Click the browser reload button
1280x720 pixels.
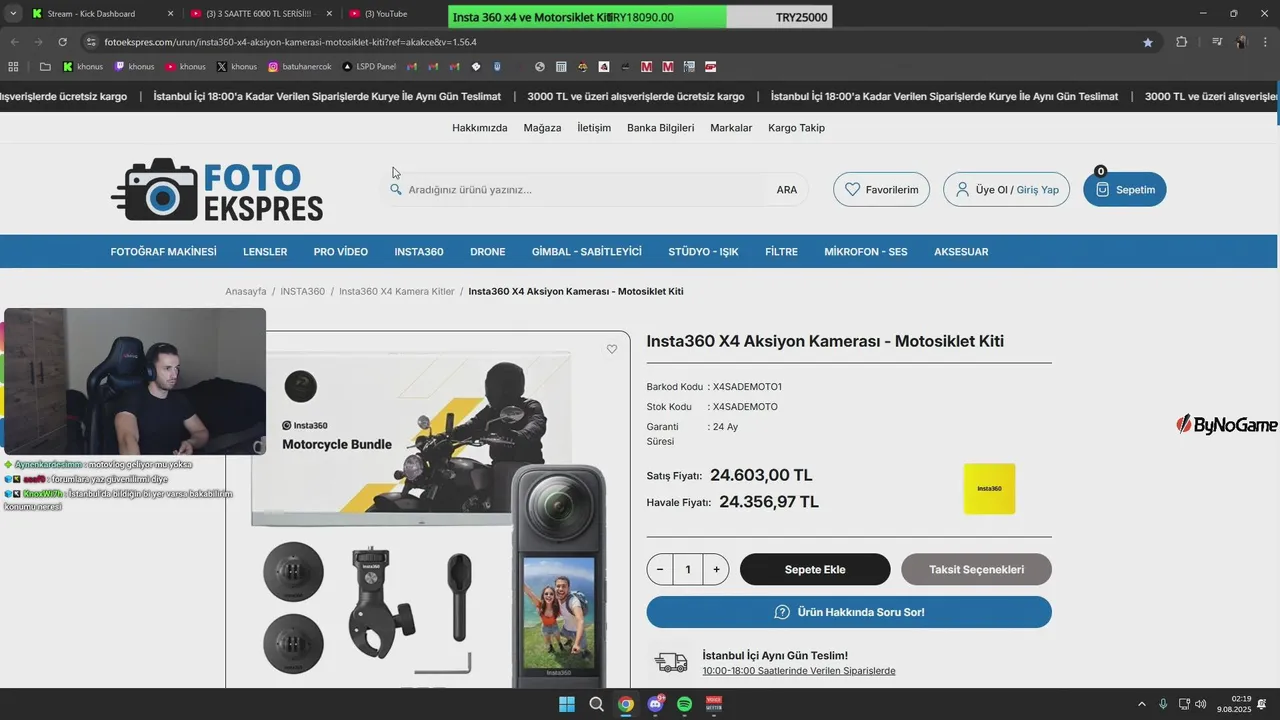click(x=62, y=42)
